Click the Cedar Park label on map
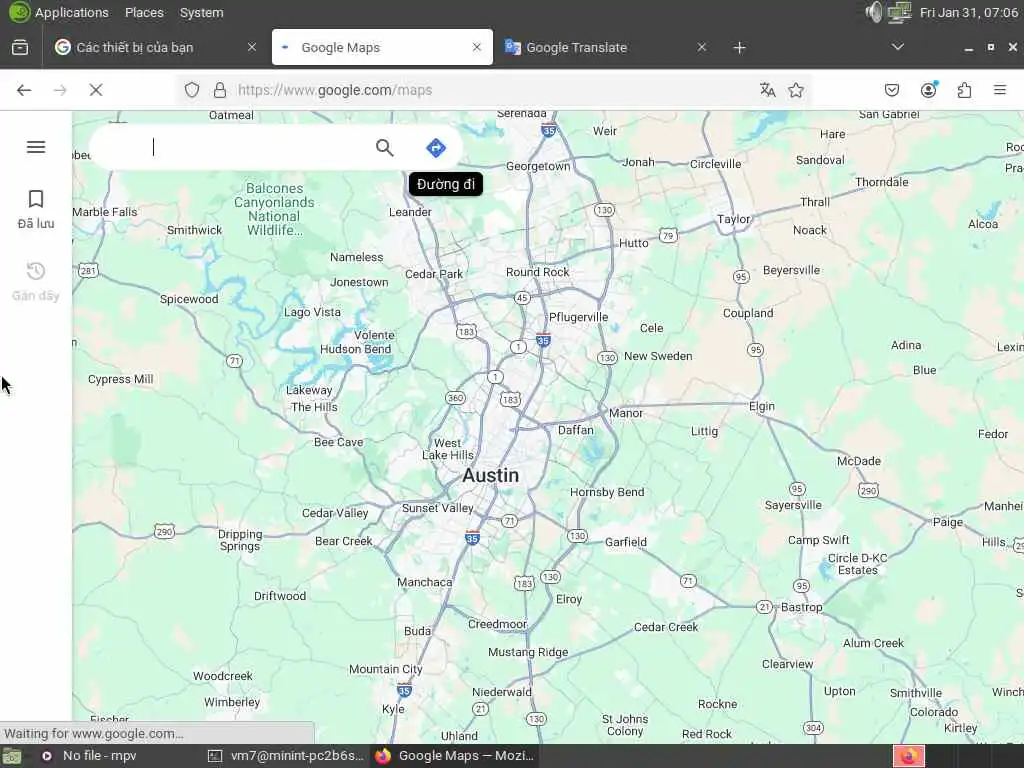This screenshot has width=1024, height=768. point(434,274)
